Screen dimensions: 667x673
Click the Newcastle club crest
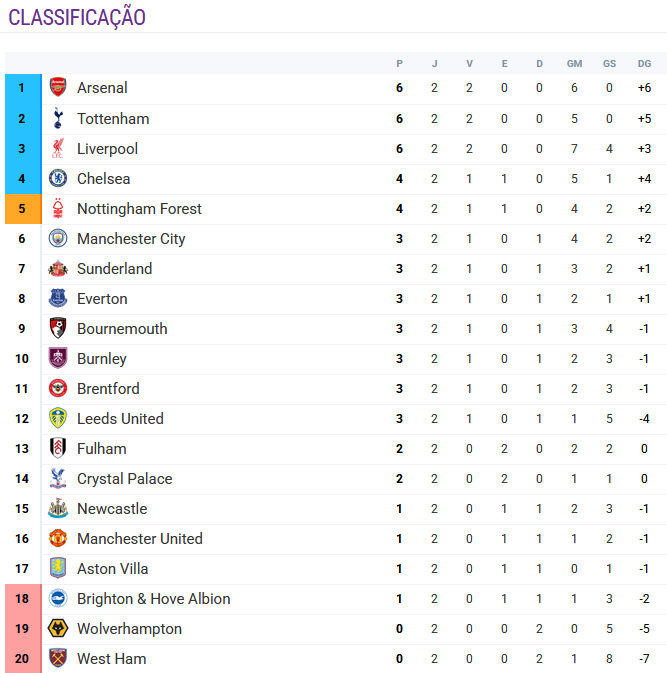click(x=58, y=509)
